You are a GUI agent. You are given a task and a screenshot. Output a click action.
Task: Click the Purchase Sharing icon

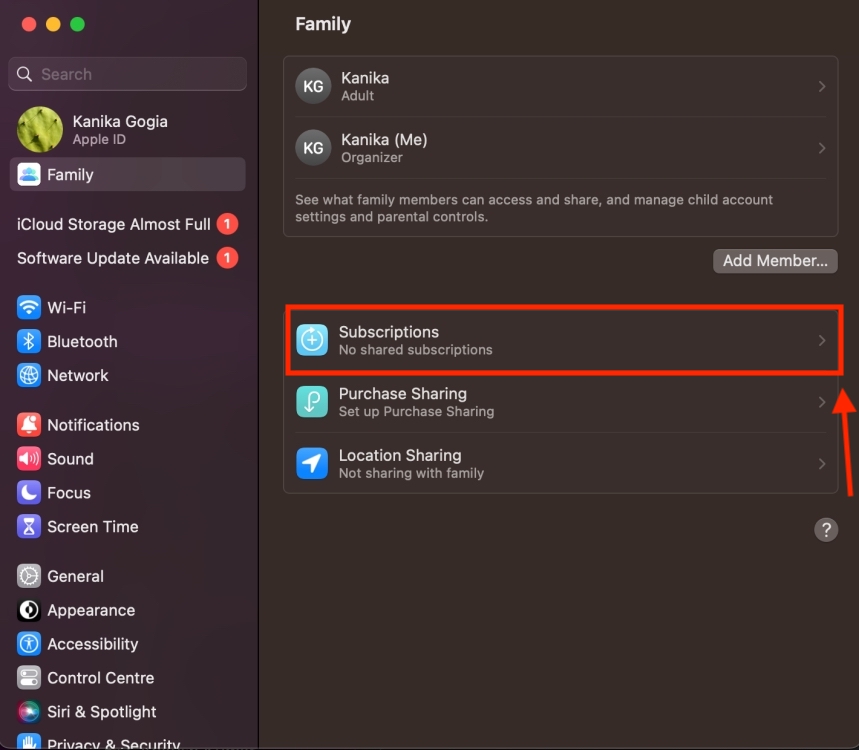point(312,402)
